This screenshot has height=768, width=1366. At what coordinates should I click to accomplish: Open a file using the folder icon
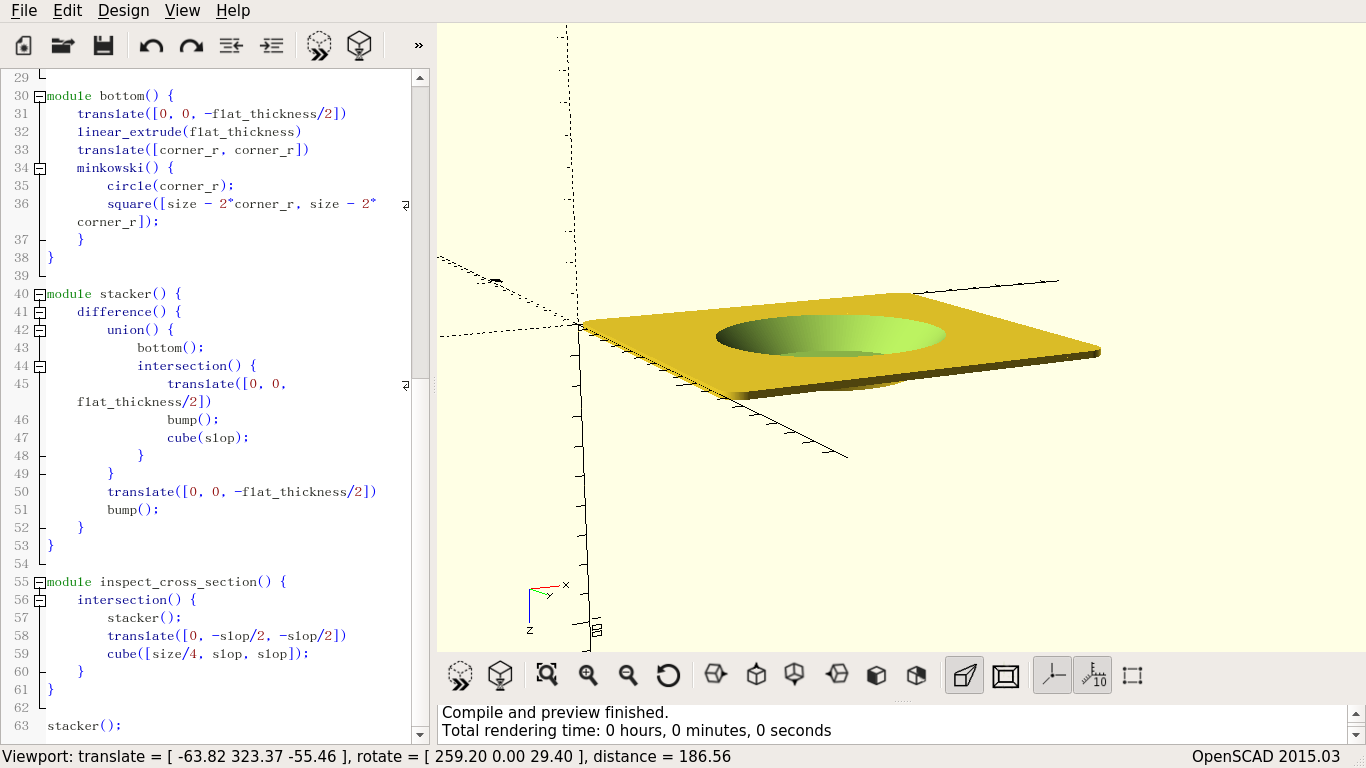63,45
